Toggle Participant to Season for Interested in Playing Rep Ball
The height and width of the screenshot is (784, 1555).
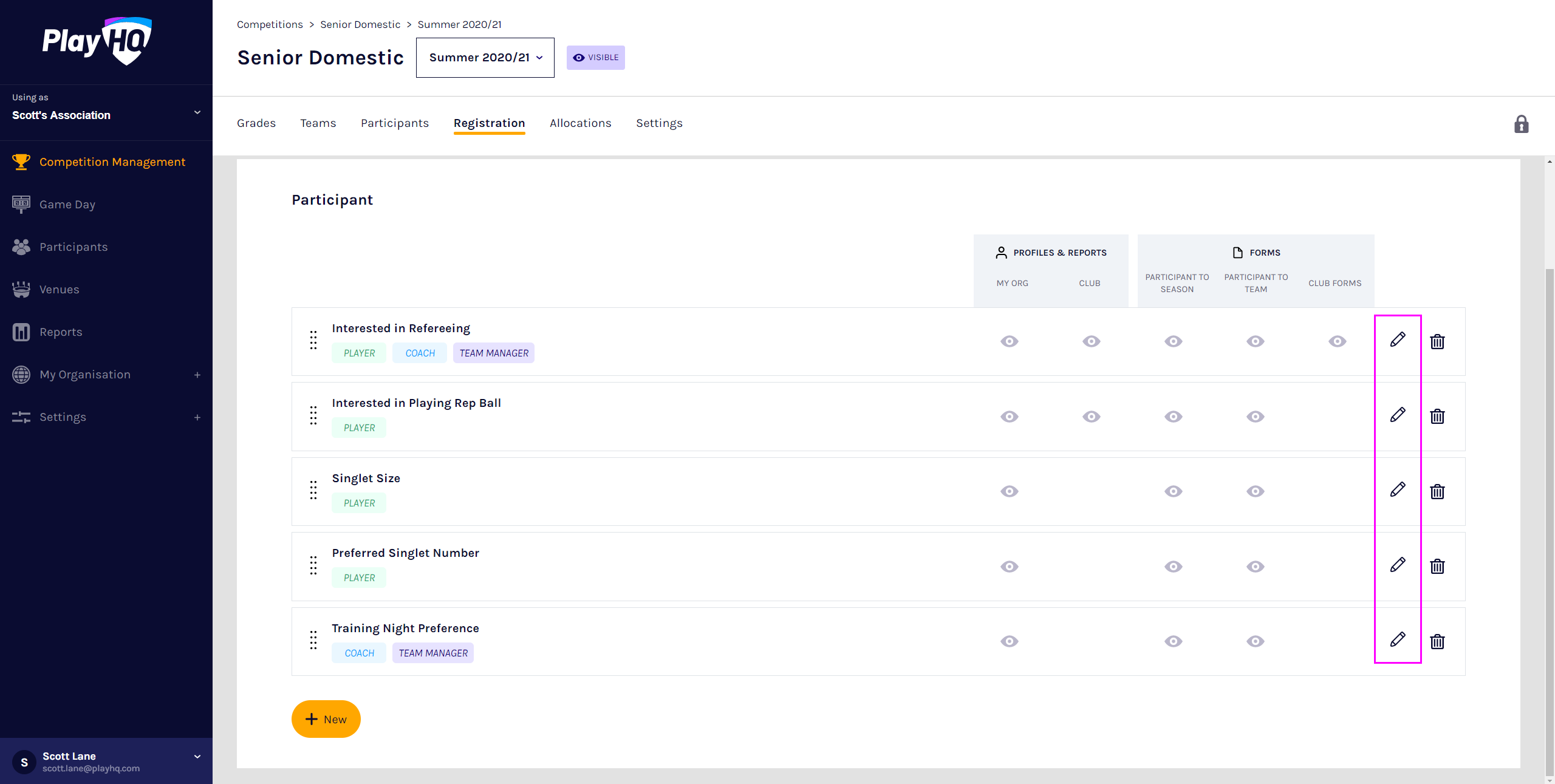(x=1174, y=417)
